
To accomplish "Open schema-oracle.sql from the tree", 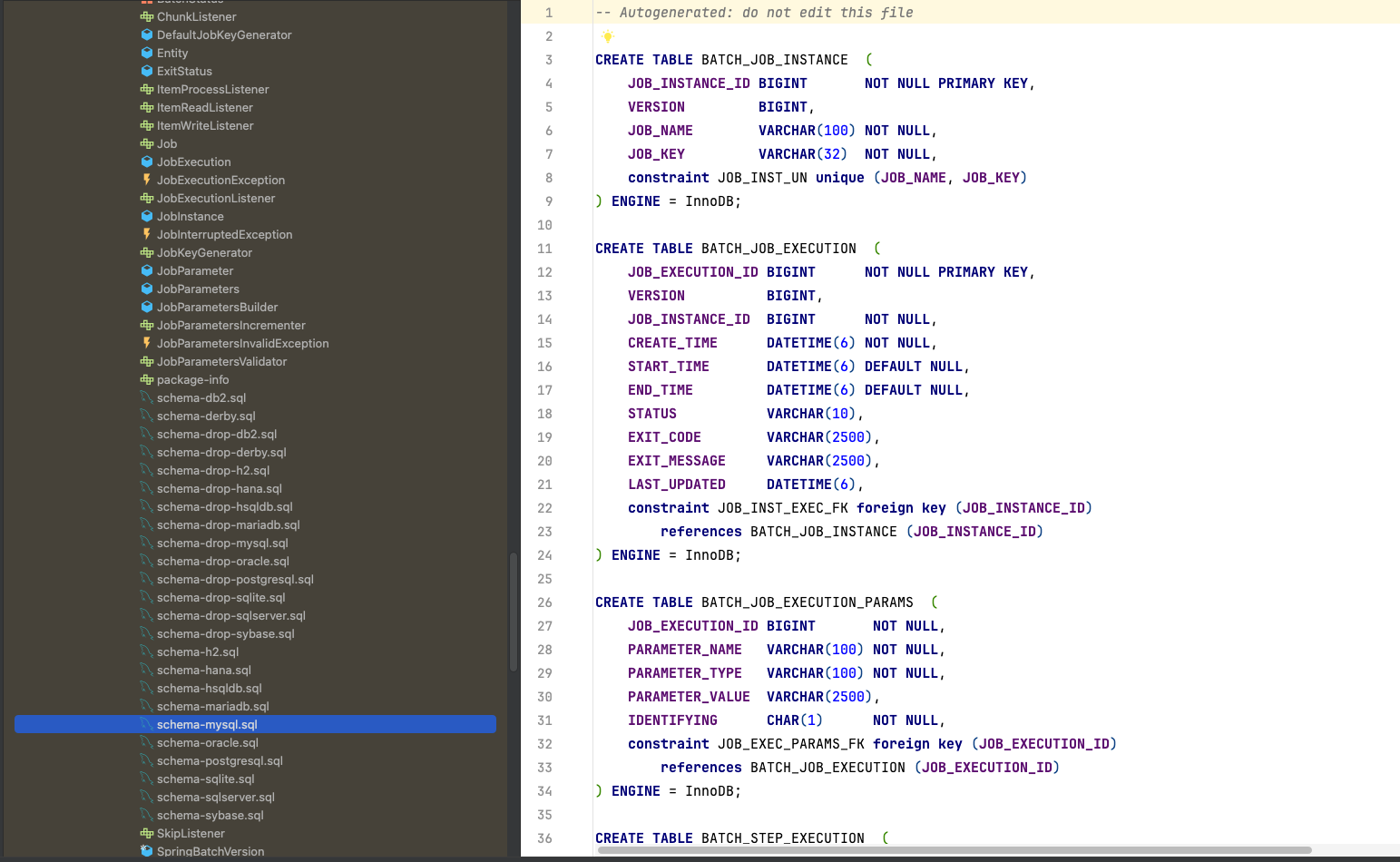I will click(x=208, y=742).
